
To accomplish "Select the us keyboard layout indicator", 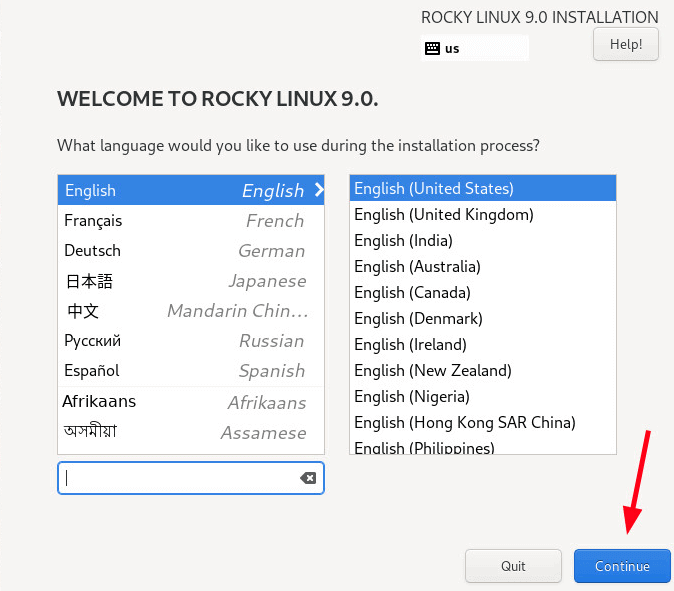I will click(475, 48).
